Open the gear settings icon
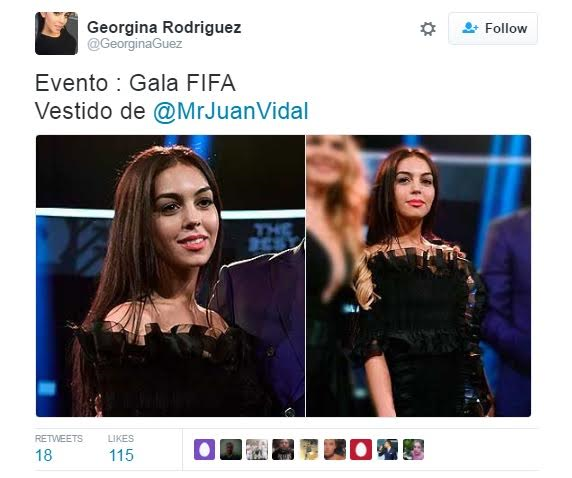This screenshot has width=572, height=478. click(x=428, y=29)
